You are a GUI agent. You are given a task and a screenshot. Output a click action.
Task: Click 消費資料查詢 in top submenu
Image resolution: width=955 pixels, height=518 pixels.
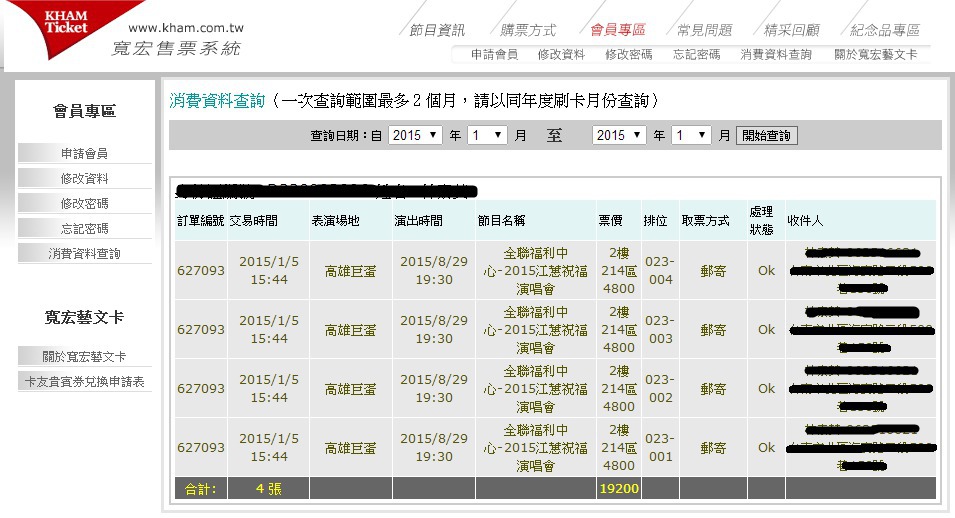coord(776,54)
